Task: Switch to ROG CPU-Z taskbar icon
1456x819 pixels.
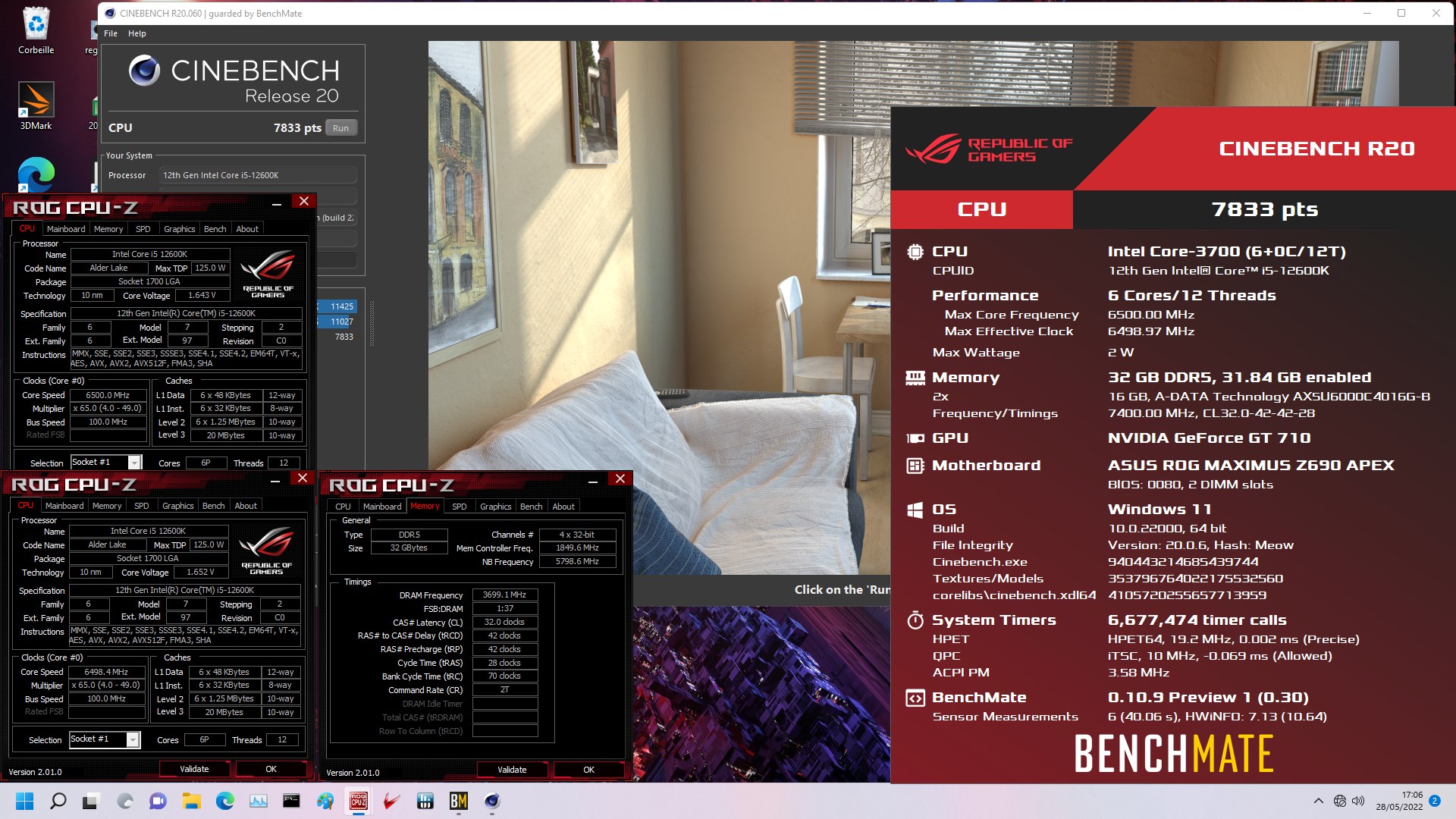Action: pyautogui.click(x=359, y=801)
